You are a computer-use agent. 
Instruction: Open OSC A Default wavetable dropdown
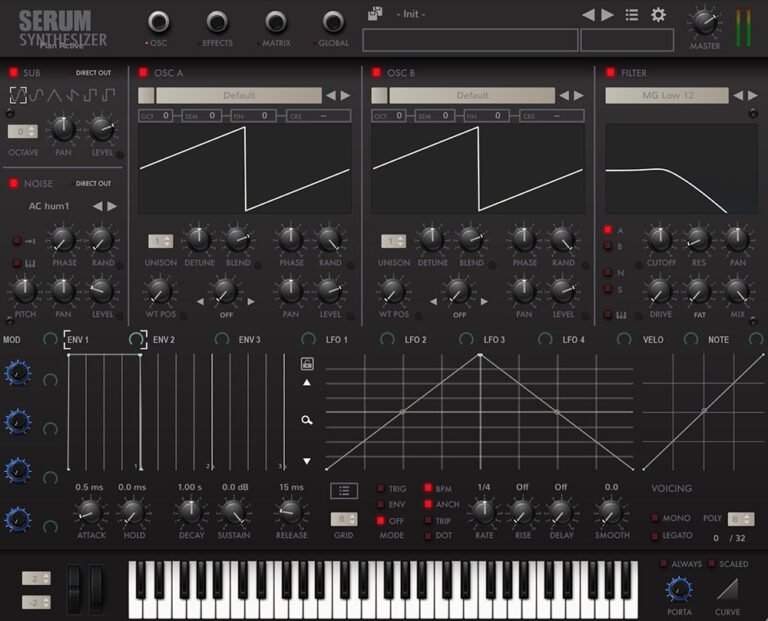click(239, 96)
